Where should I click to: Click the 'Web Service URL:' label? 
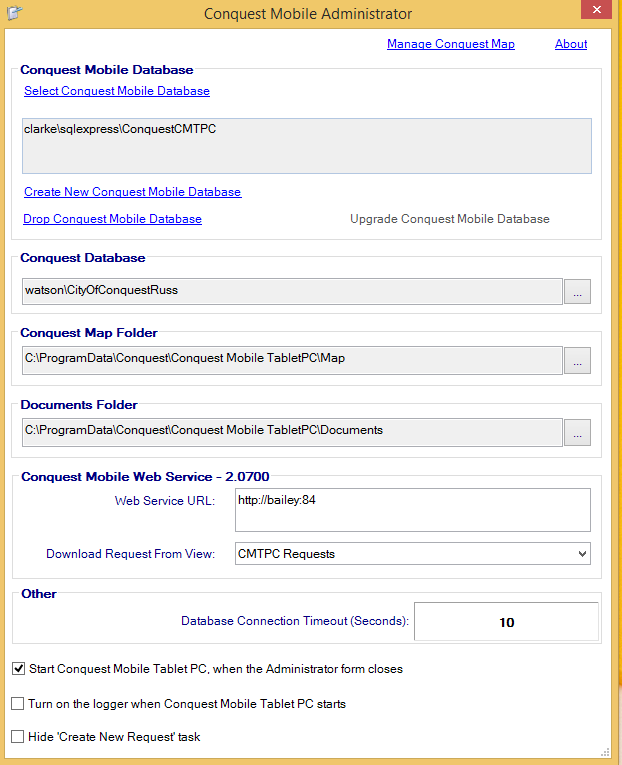point(165,501)
